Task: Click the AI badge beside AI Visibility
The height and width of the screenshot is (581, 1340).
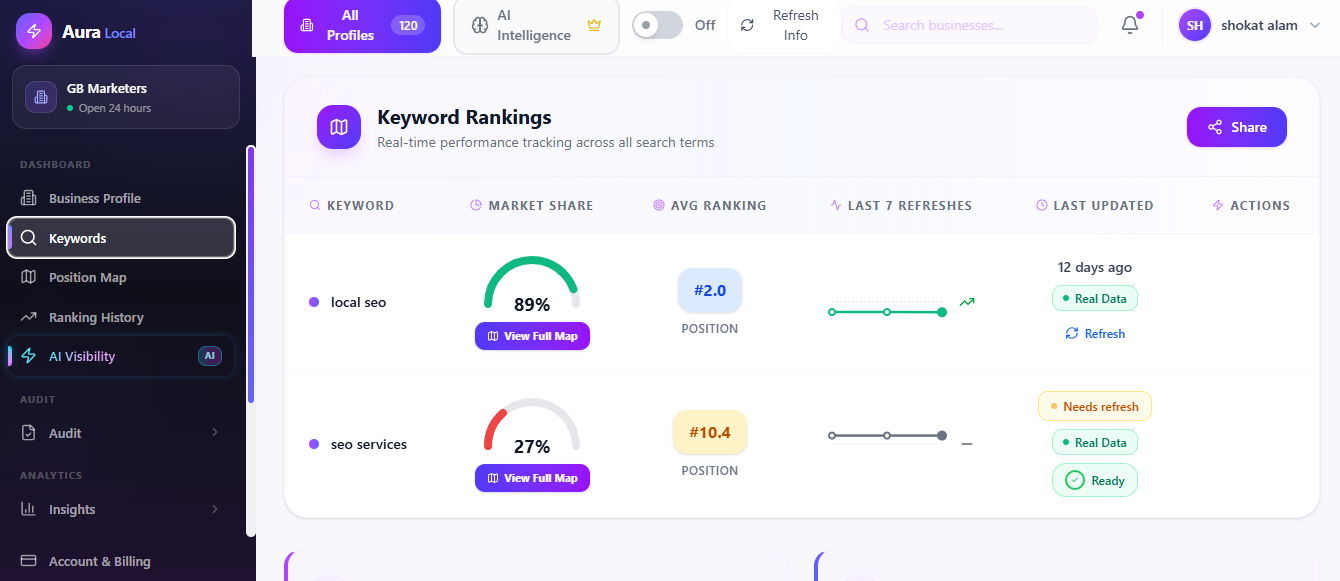Action: pos(210,356)
